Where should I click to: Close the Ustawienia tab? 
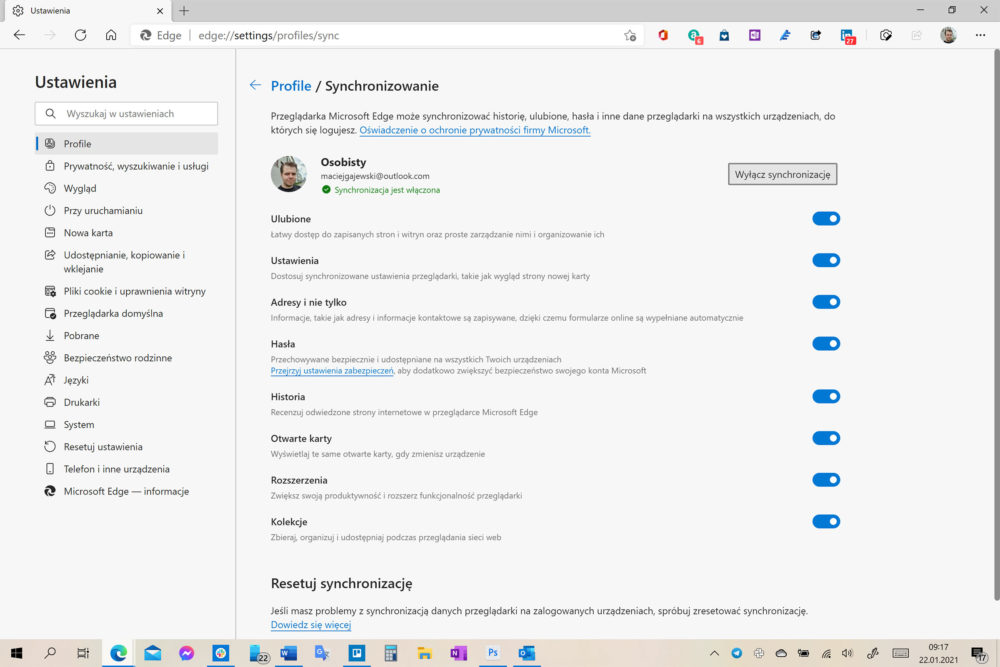[159, 11]
